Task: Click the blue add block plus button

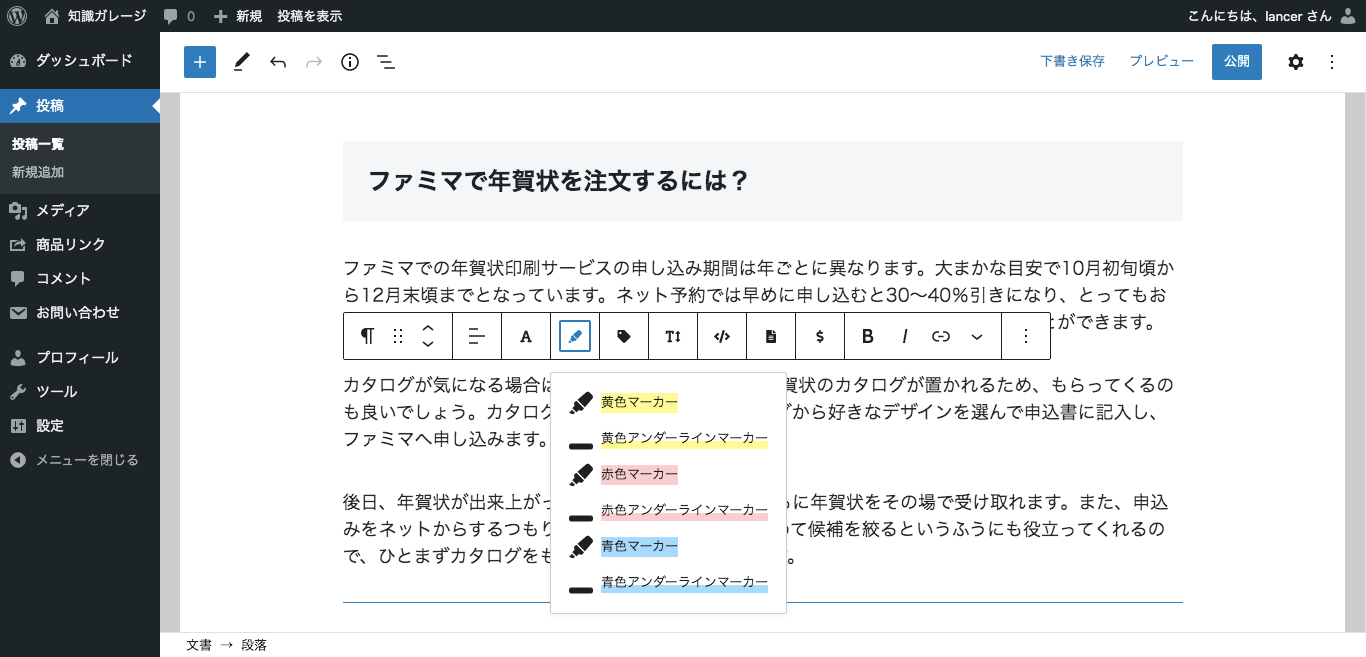Action: click(200, 62)
